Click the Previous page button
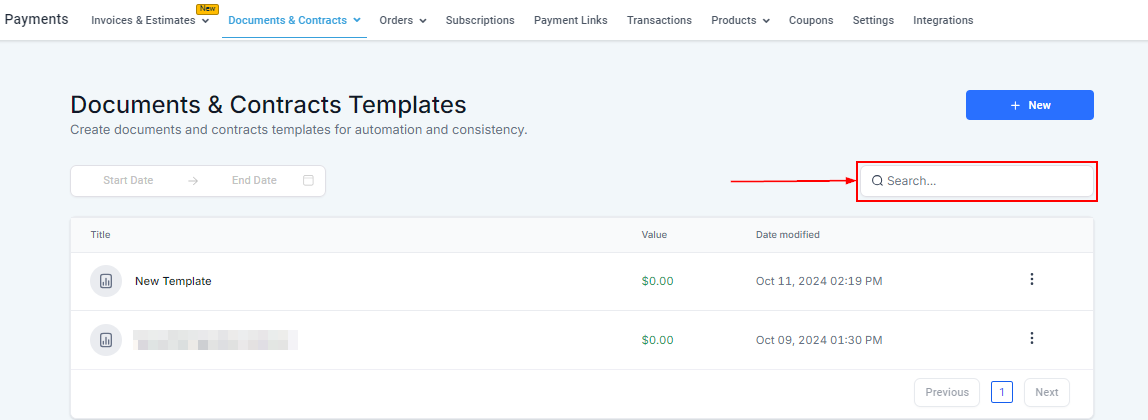 [x=947, y=392]
